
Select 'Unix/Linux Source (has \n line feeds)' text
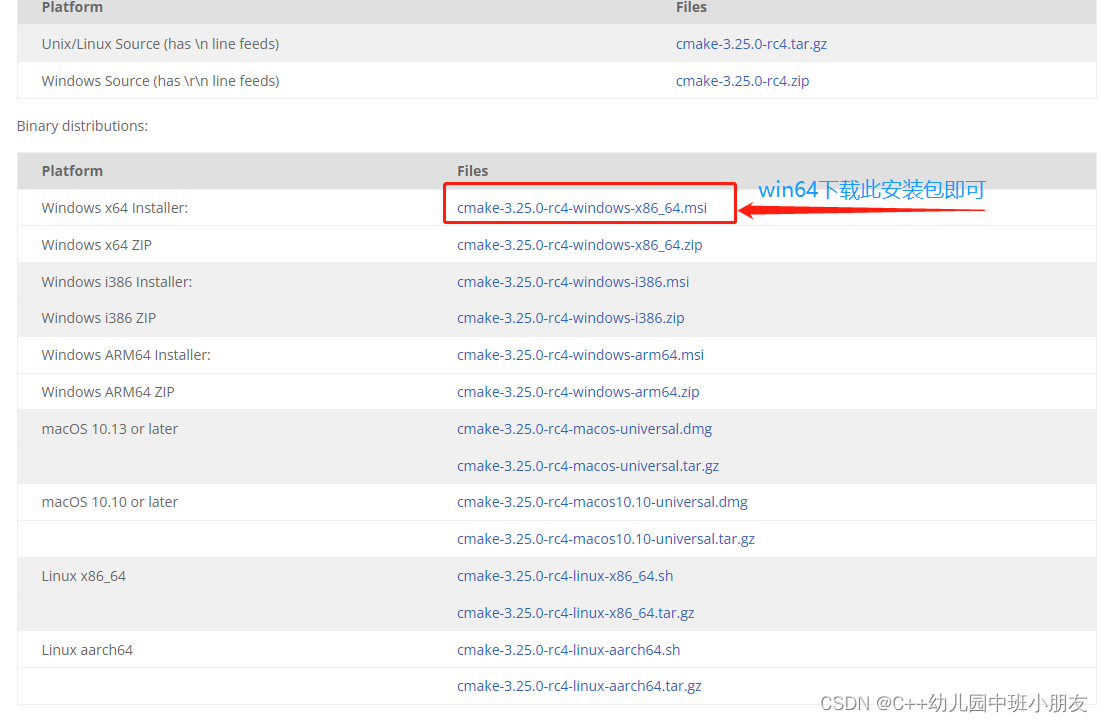click(160, 44)
